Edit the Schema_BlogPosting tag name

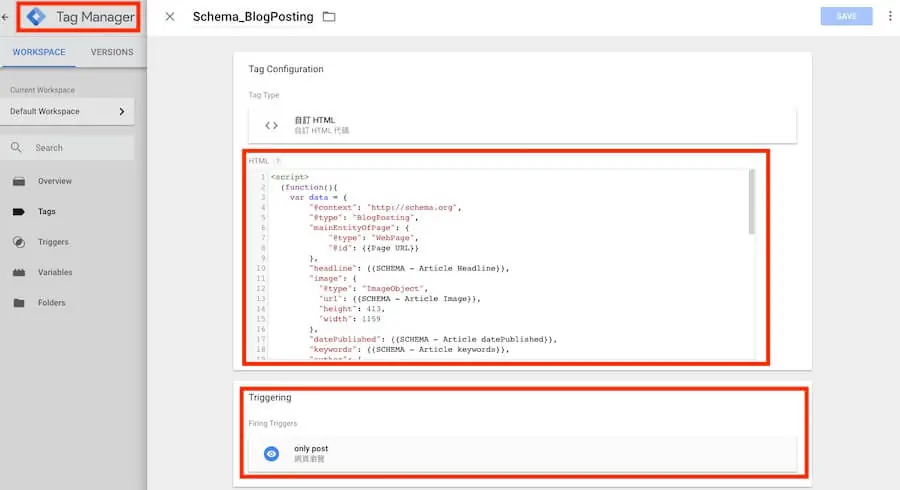tap(253, 17)
